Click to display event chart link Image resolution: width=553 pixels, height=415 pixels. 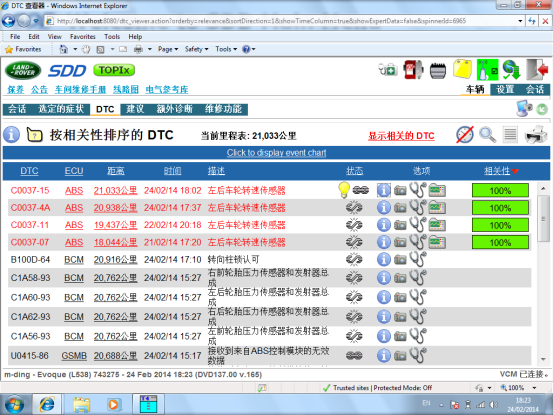point(276,153)
